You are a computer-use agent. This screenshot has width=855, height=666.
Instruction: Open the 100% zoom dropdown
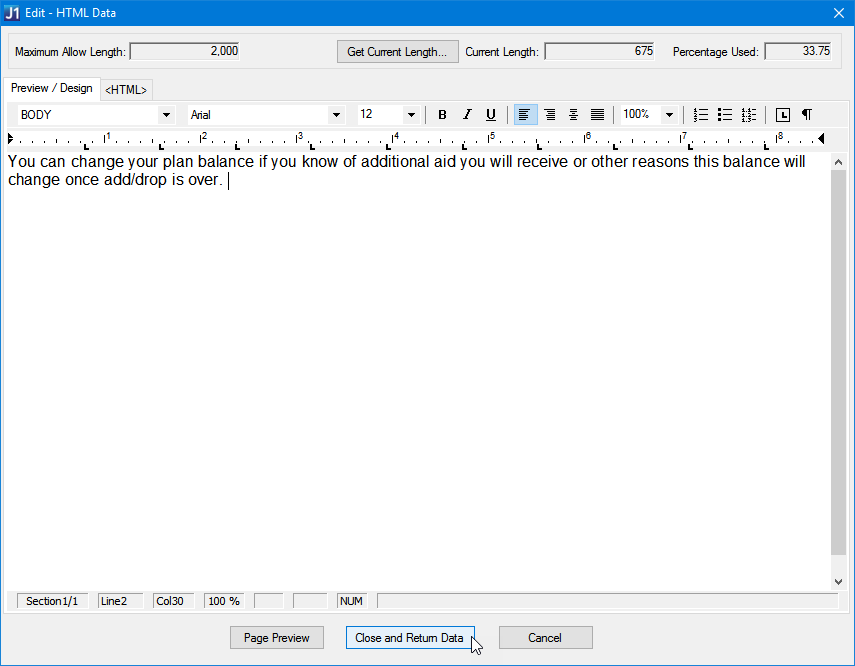[669, 115]
